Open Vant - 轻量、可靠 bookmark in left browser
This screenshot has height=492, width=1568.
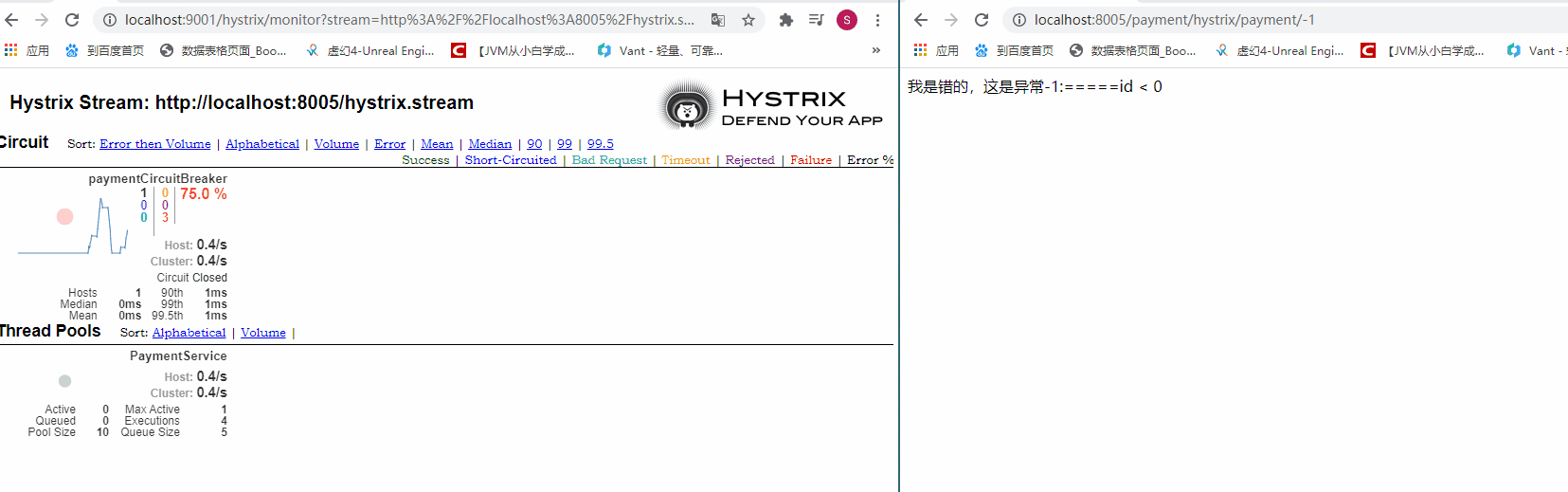[660, 50]
